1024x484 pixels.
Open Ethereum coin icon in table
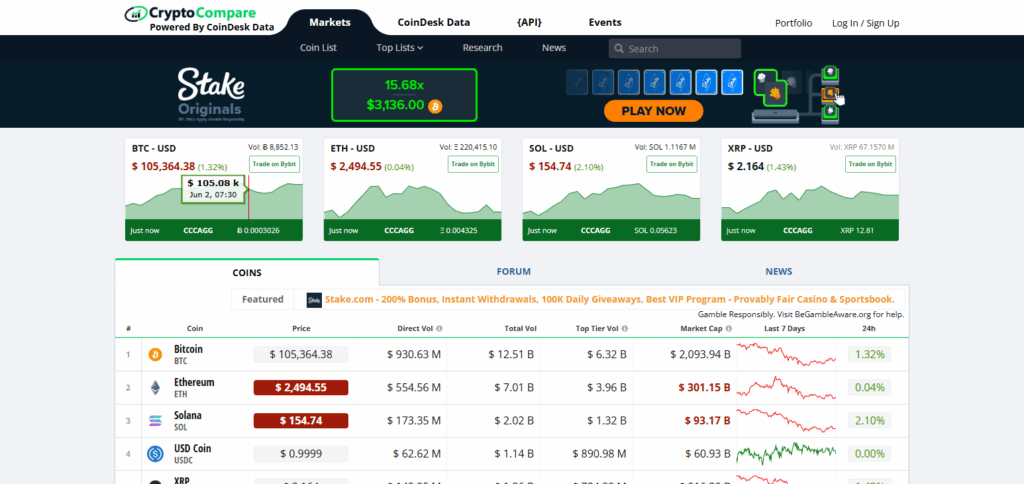(x=155, y=388)
